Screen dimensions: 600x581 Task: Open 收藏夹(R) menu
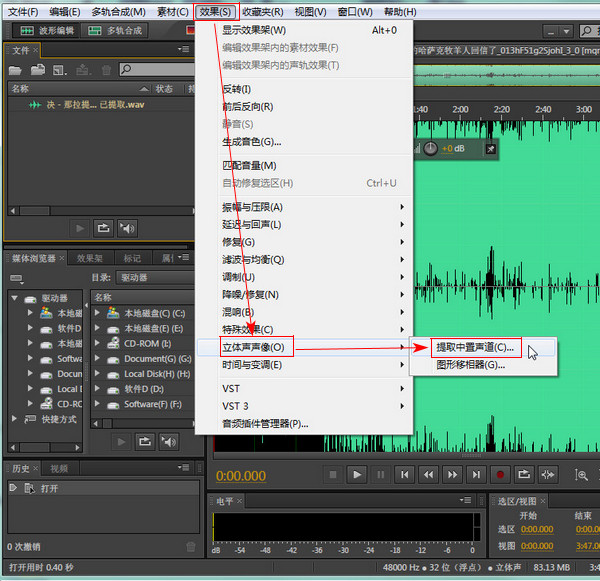click(x=263, y=12)
